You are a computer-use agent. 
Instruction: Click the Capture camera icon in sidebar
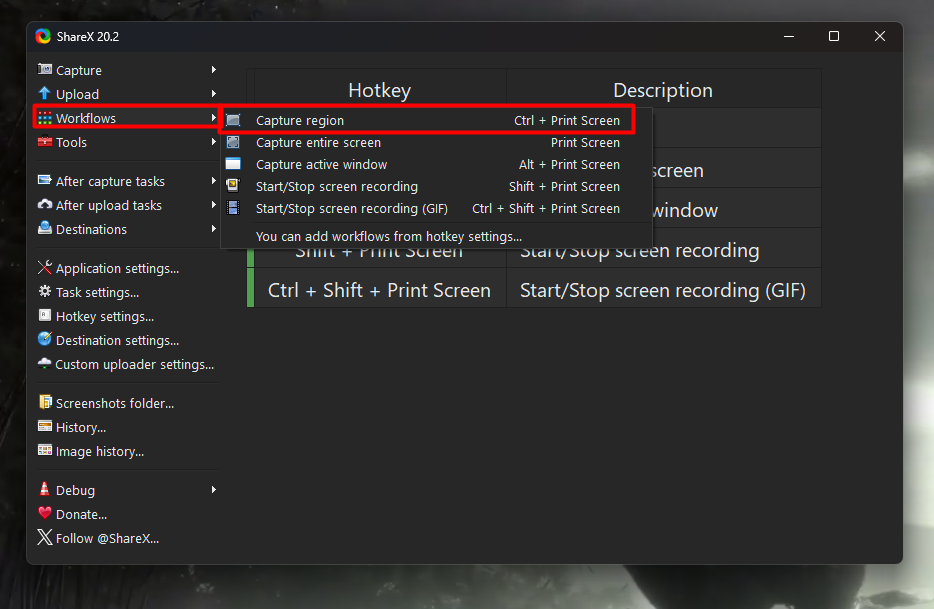point(45,69)
